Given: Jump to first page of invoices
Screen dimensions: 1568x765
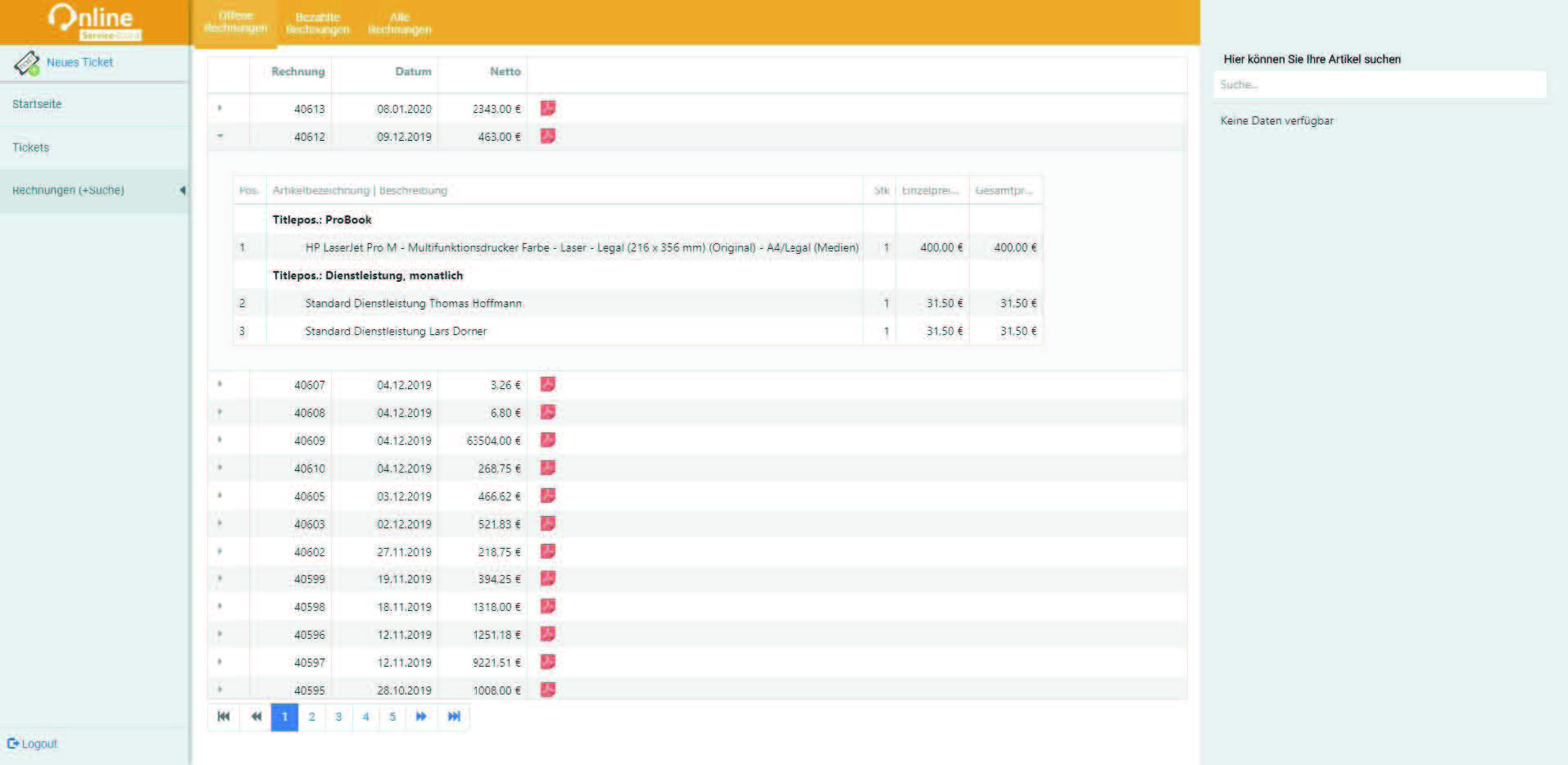Looking at the screenshot, I should coord(224,717).
